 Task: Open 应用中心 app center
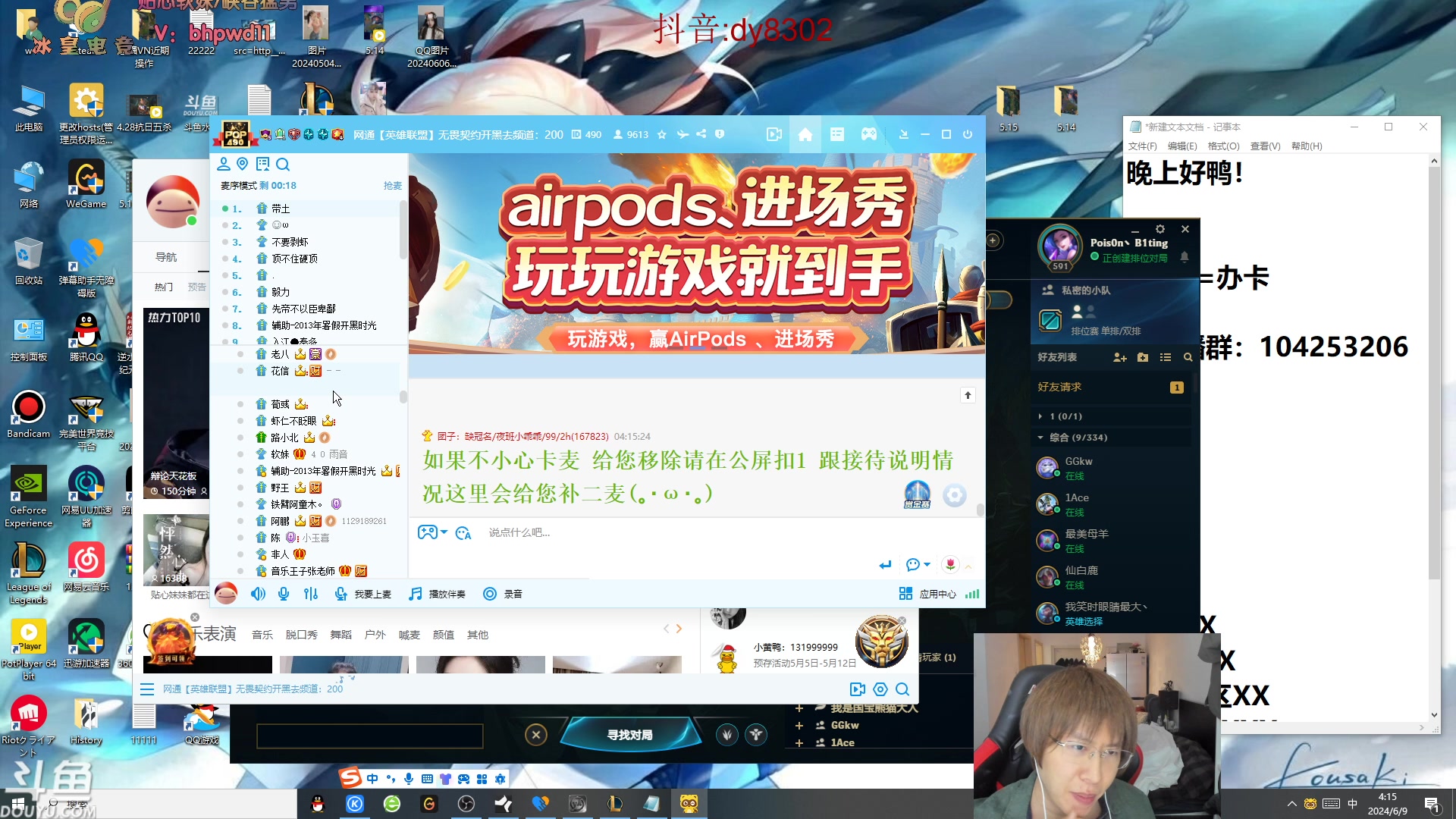[927, 594]
